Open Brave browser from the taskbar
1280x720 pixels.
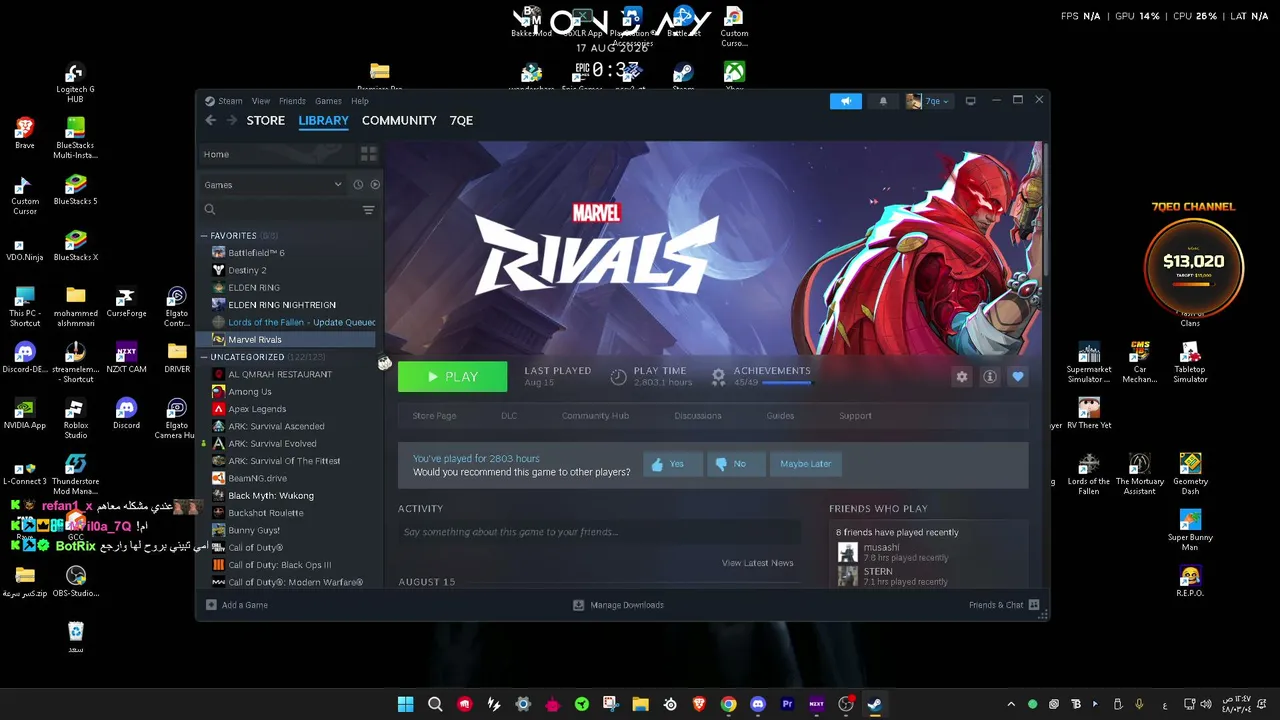click(x=699, y=704)
